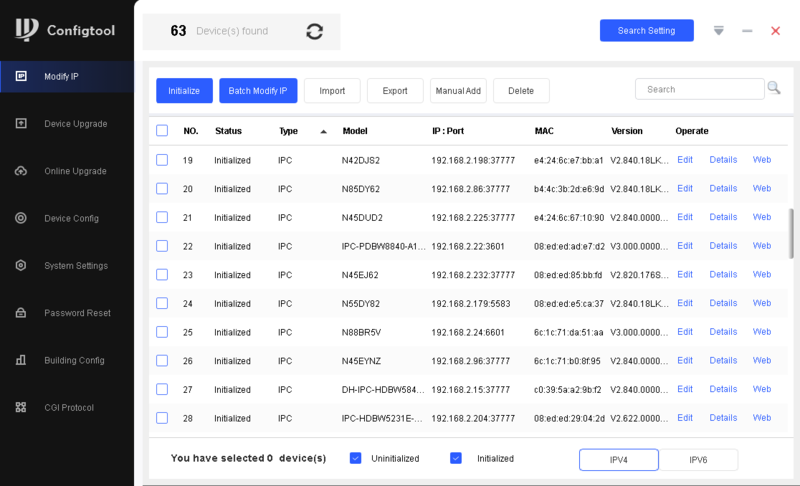Tick the checkbox for device number 19
Screen dimensions: 800x486
pos(162,160)
